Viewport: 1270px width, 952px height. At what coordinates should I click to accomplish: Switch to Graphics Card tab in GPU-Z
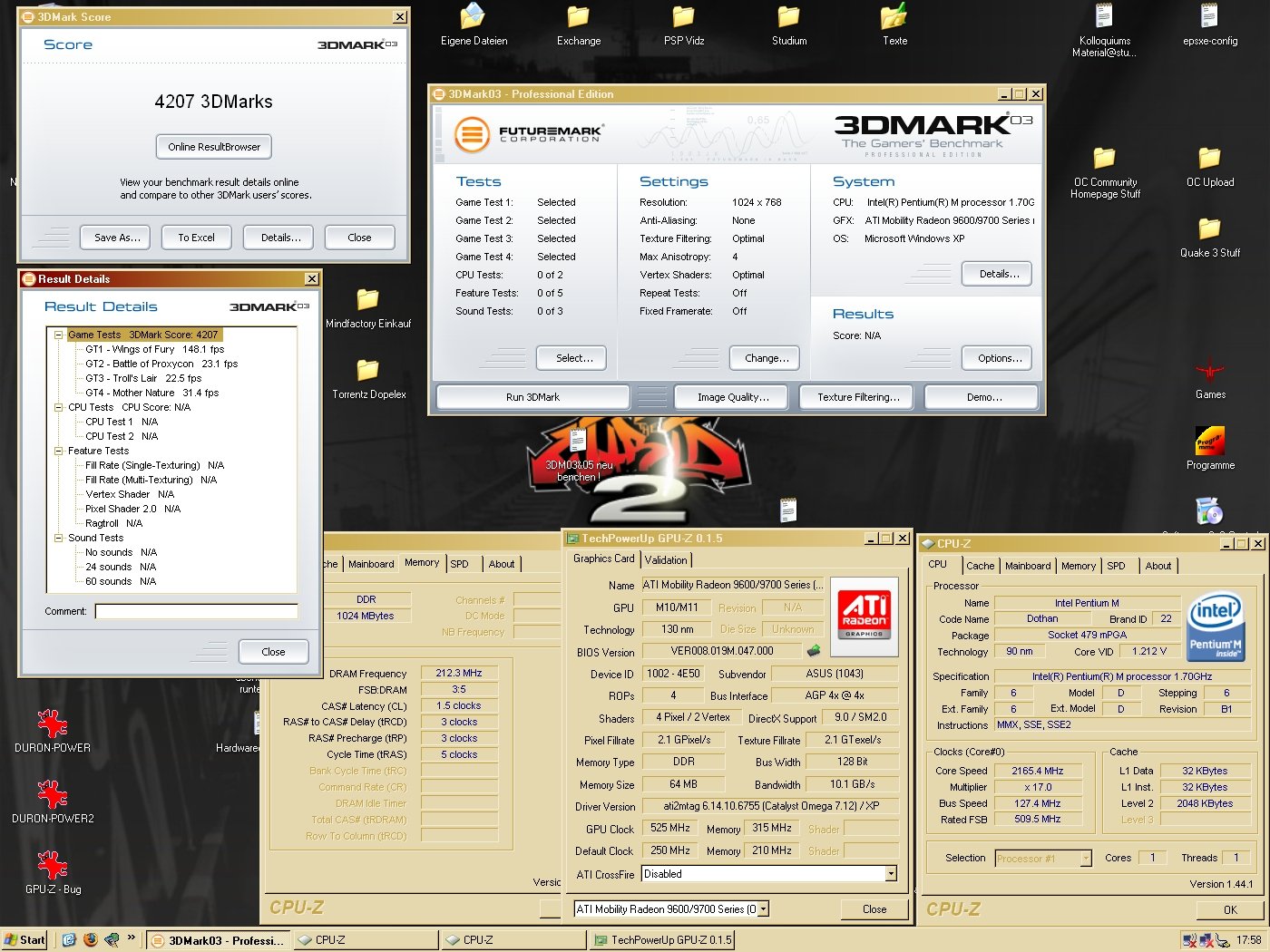[604, 559]
